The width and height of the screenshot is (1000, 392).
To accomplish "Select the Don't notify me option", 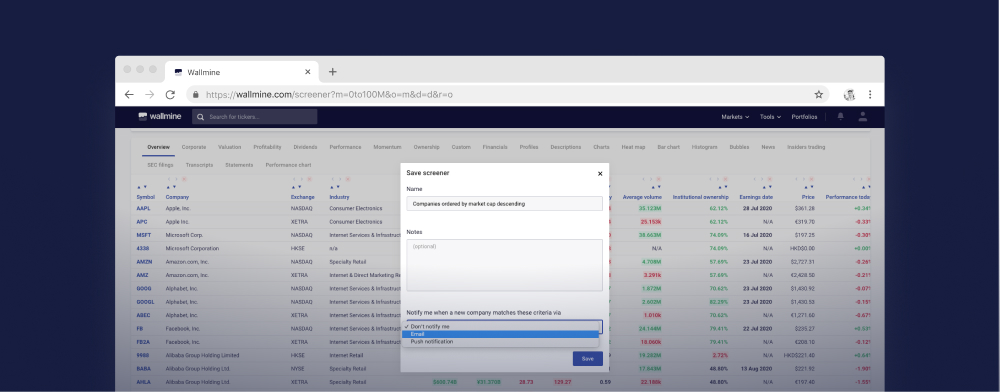I will tap(501, 326).
